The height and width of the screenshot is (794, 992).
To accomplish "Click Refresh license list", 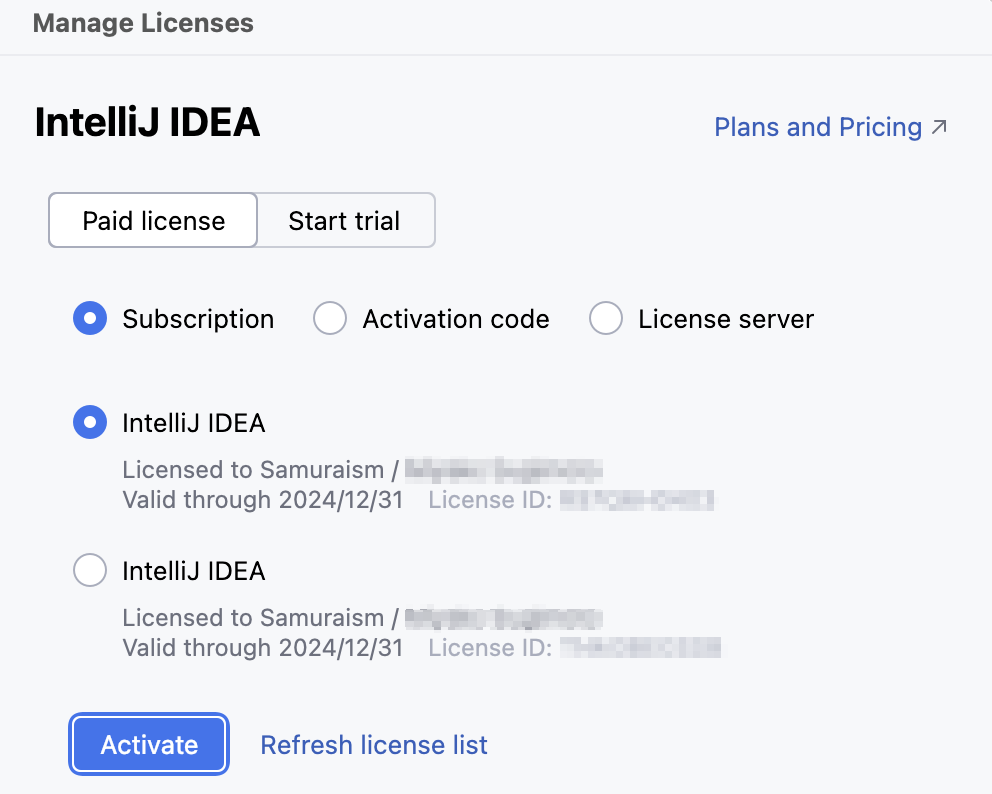I will pyautogui.click(x=374, y=745).
